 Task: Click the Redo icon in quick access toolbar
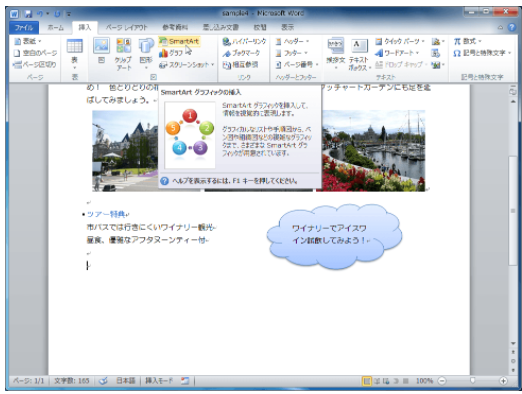click(x=57, y=14)
